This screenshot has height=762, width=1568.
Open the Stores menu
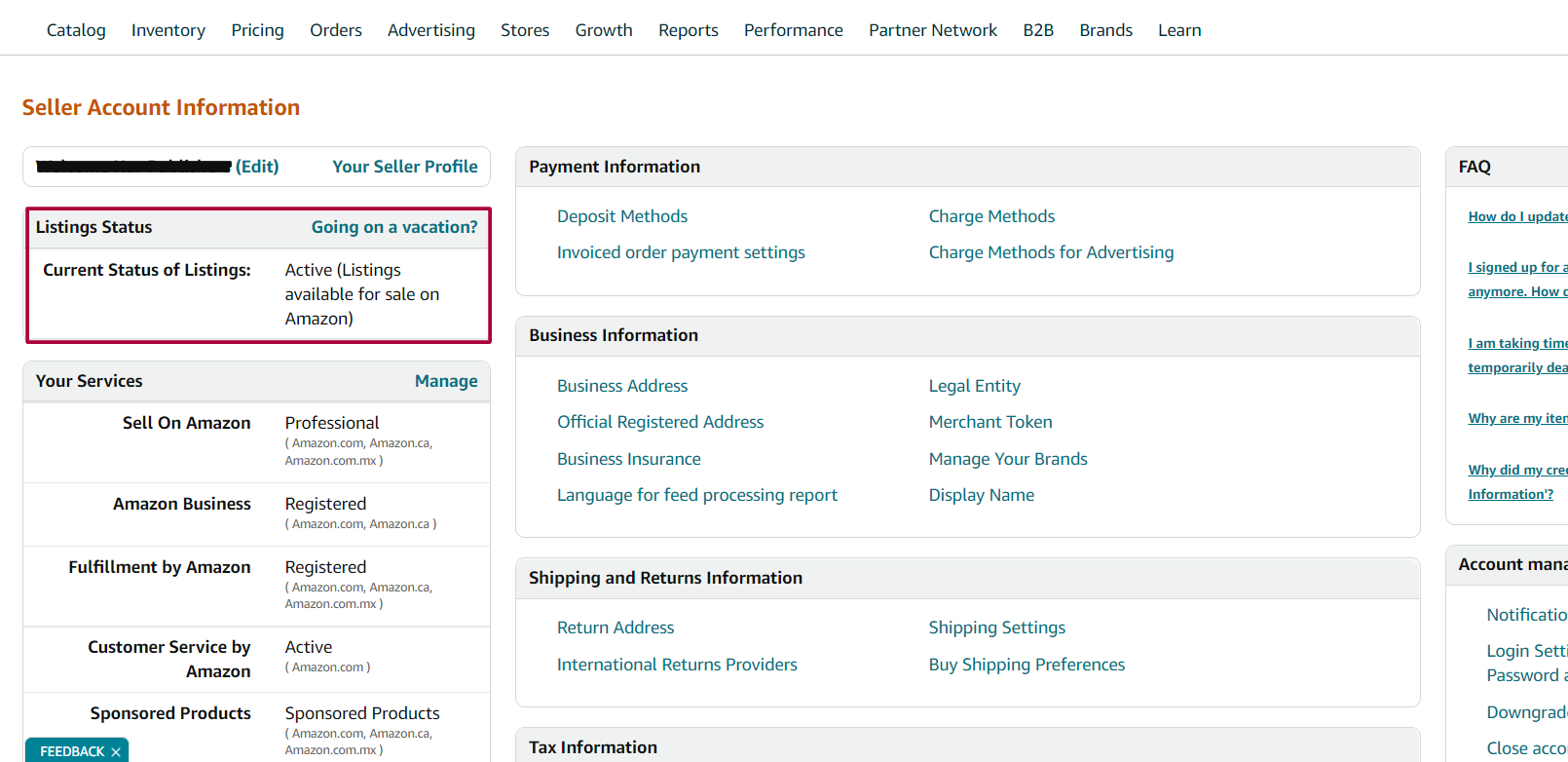tap(525, 30)
